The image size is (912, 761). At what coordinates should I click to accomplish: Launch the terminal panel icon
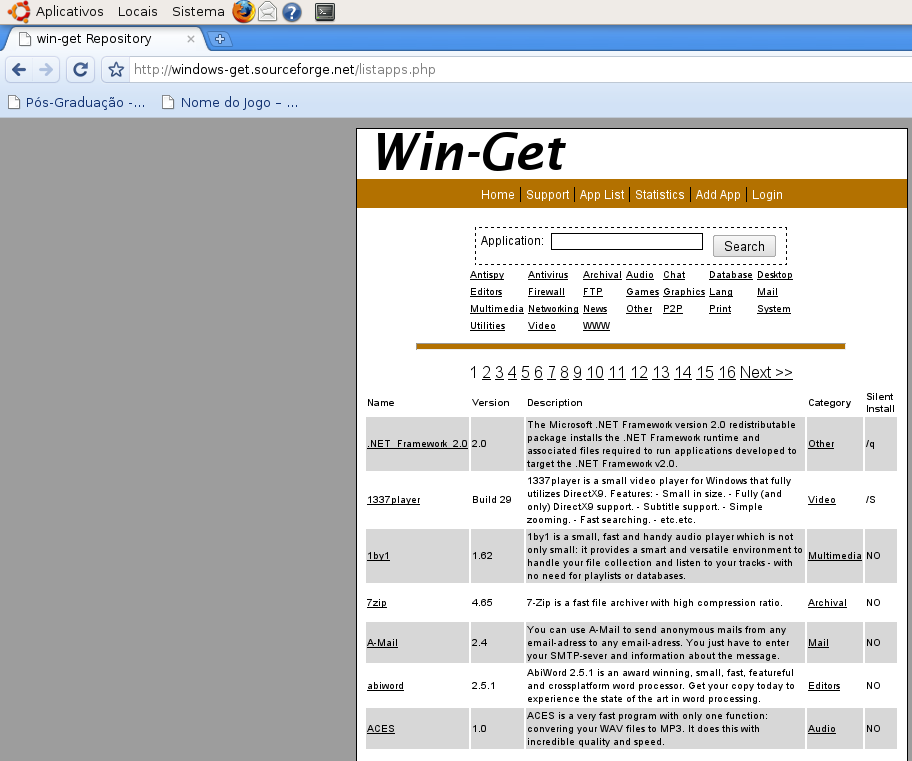pyautogui.click(x=325, y=12)
